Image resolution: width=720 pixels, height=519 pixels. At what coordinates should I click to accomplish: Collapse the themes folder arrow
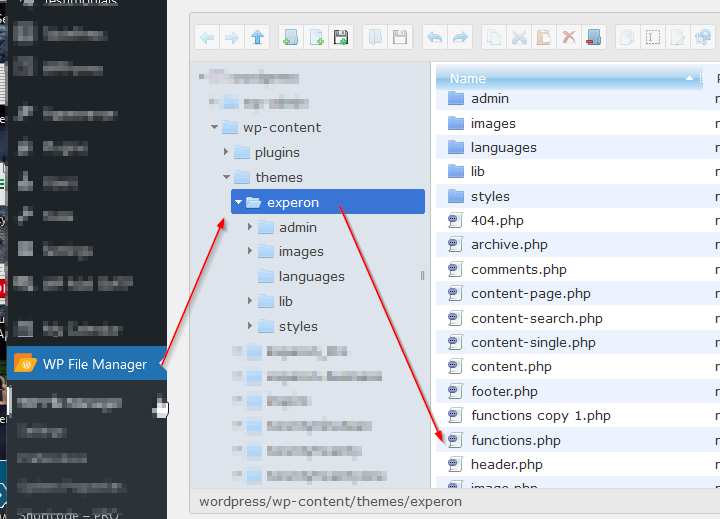click(x=226, y=177)
